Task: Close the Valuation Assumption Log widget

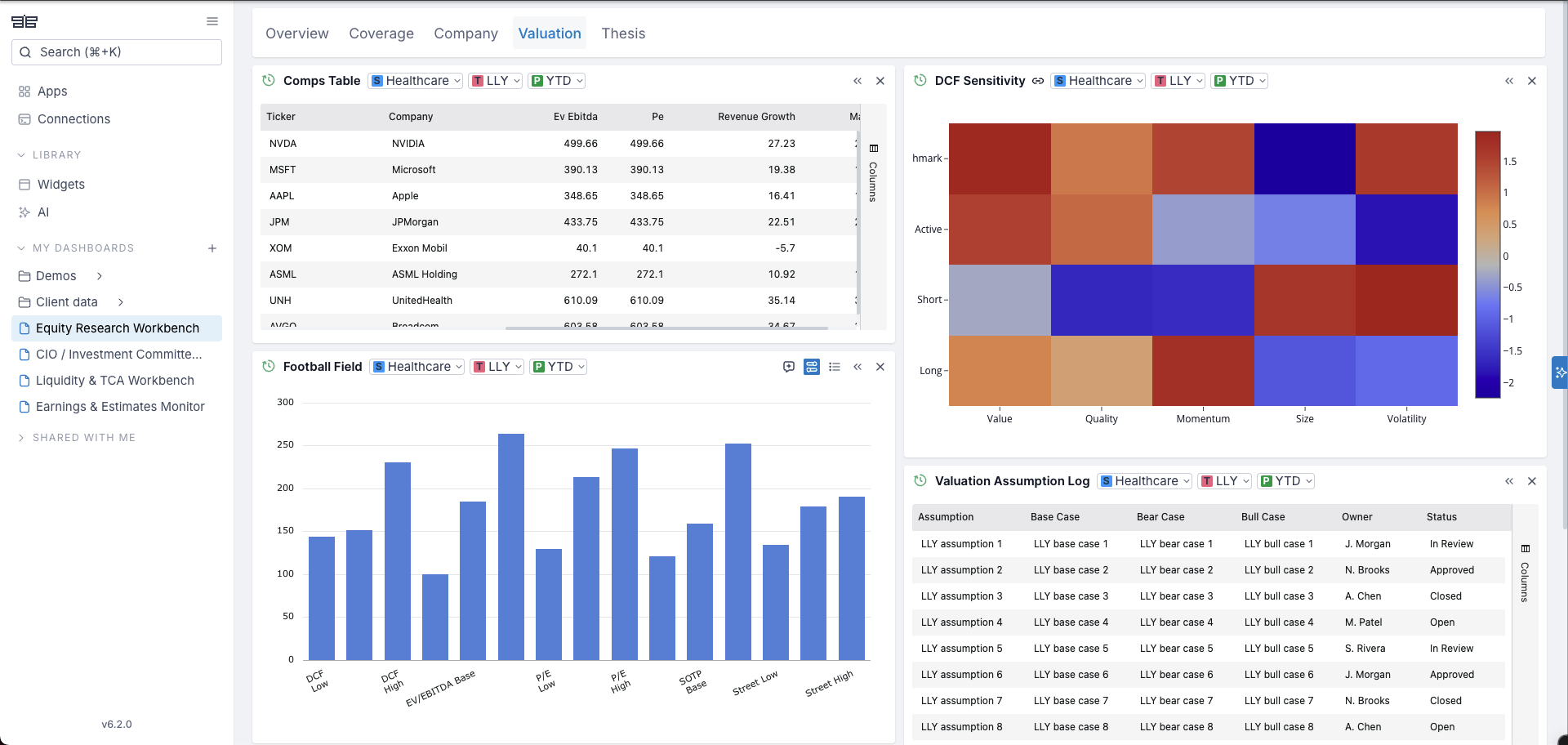Action: (1532, 481)
